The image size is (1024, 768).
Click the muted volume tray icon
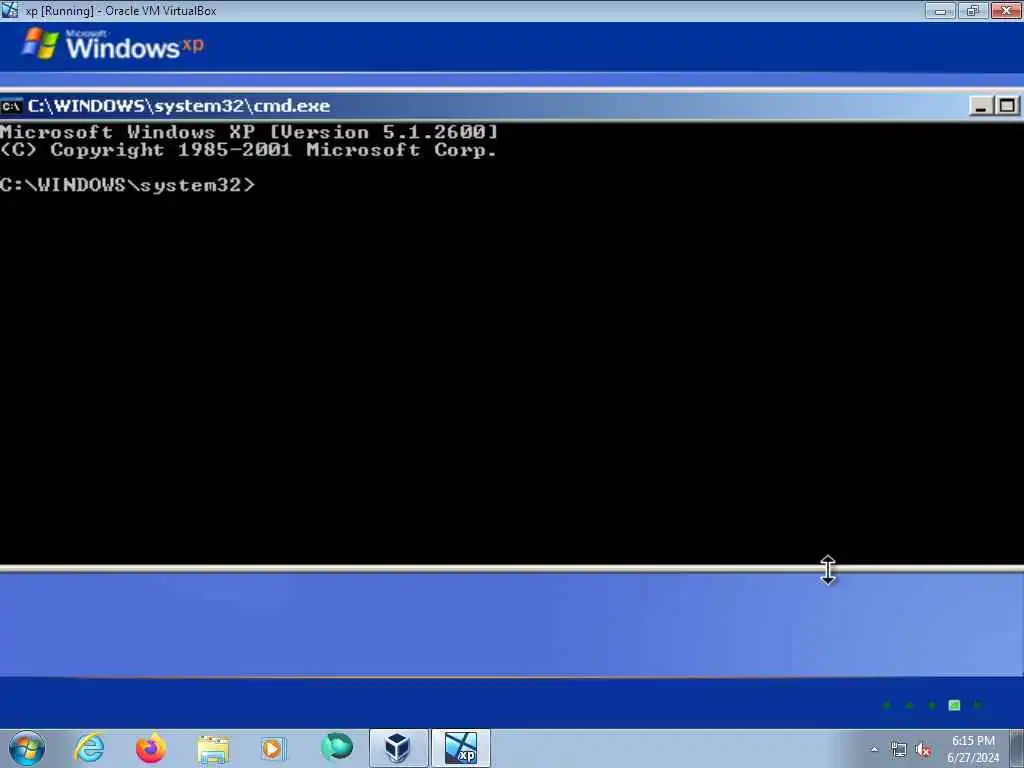923,750
